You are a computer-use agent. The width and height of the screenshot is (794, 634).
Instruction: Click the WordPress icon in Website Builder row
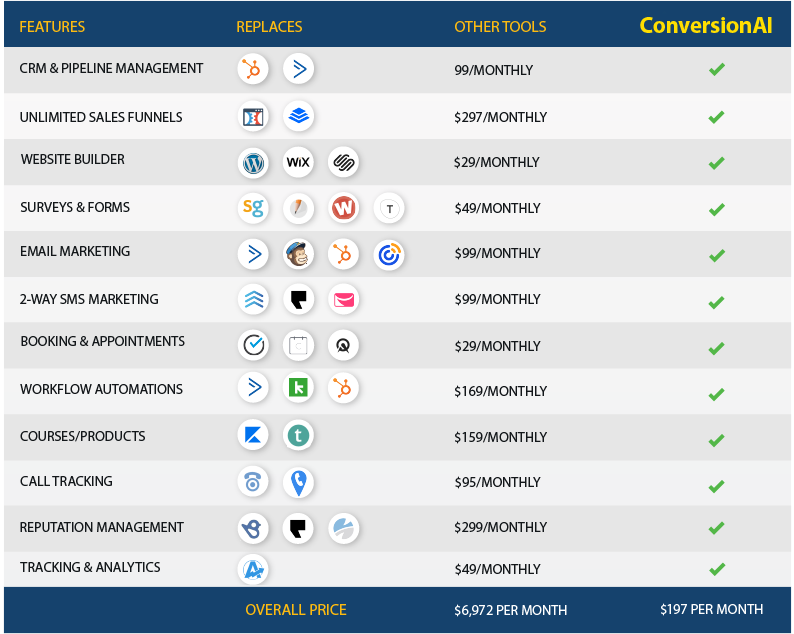pos(254,162)
